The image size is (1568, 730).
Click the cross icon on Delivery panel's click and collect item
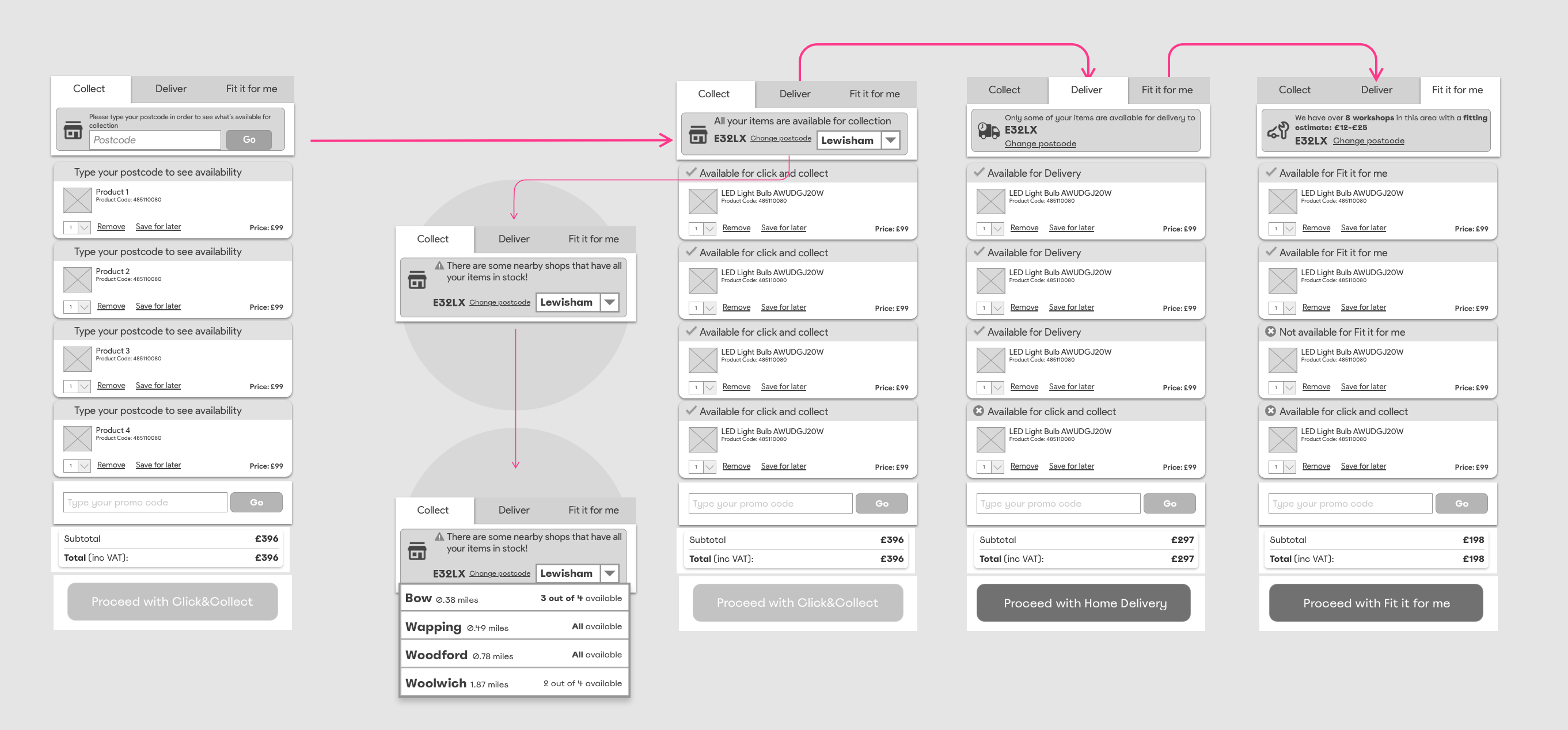tap(979, 410)
